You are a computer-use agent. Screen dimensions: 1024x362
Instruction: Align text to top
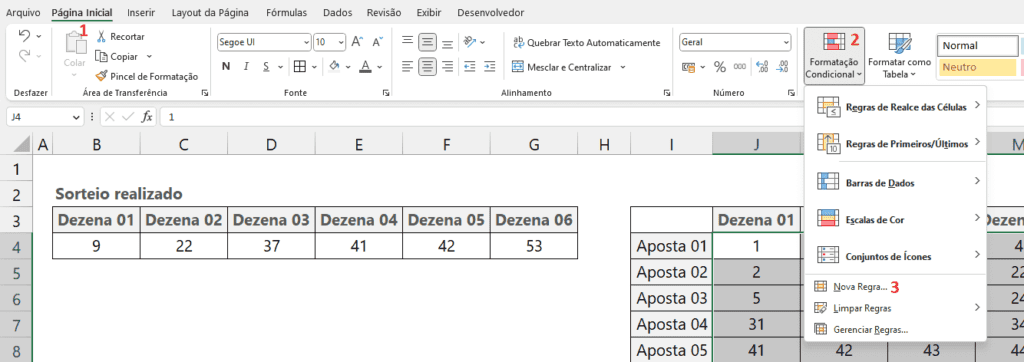point(408,42)
